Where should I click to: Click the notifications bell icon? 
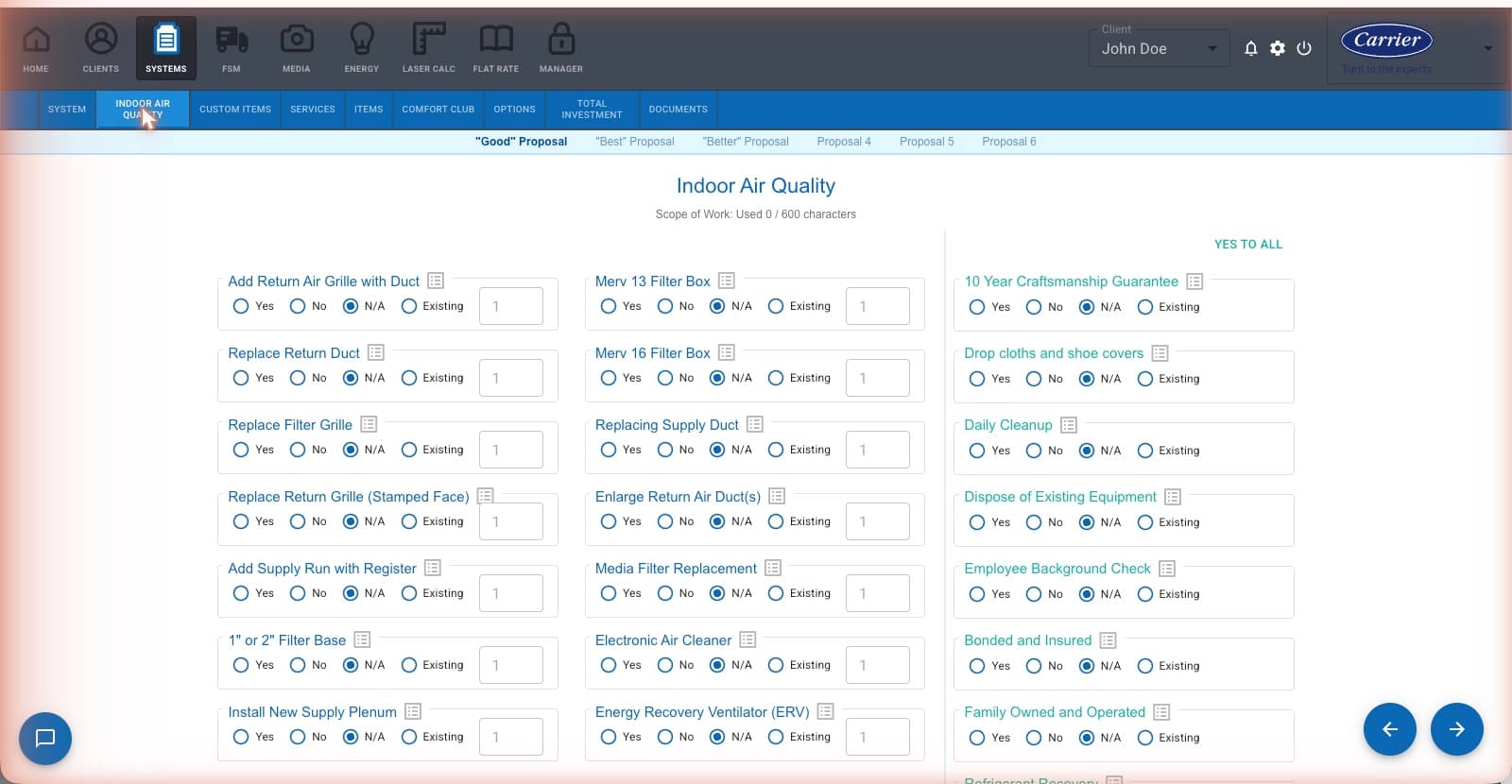1251,48
